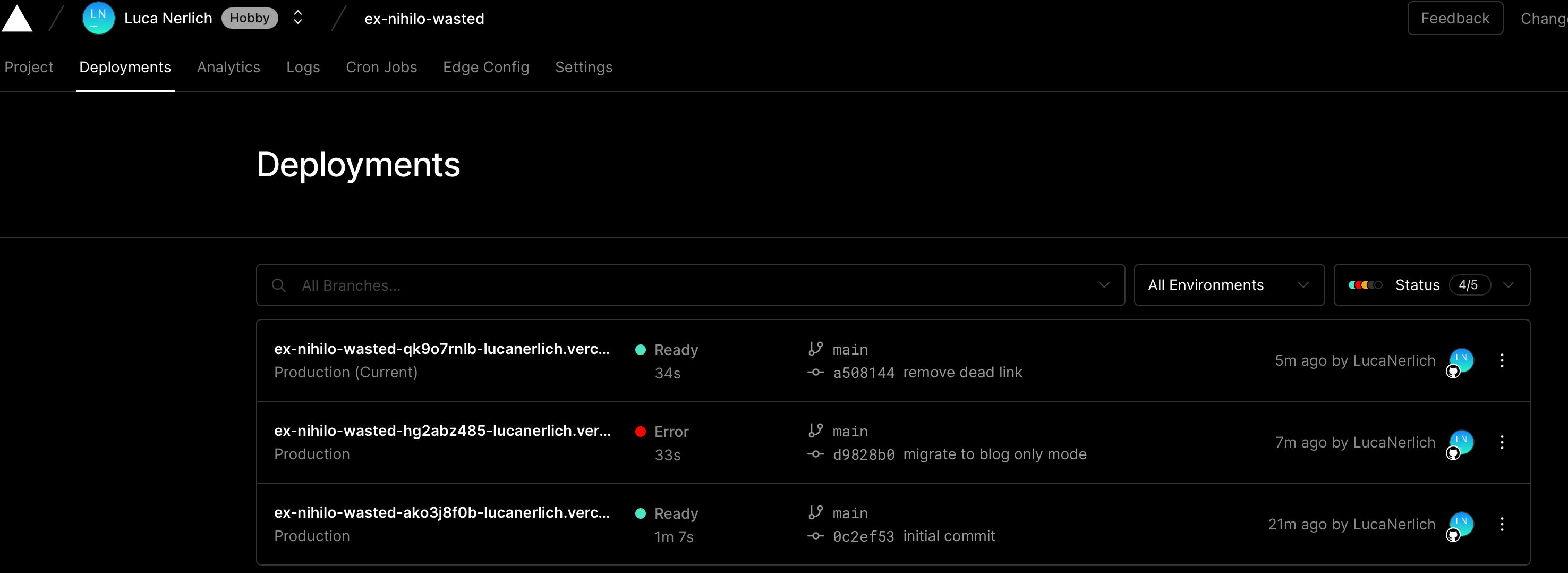Open the team switcher chevrons

297,18
